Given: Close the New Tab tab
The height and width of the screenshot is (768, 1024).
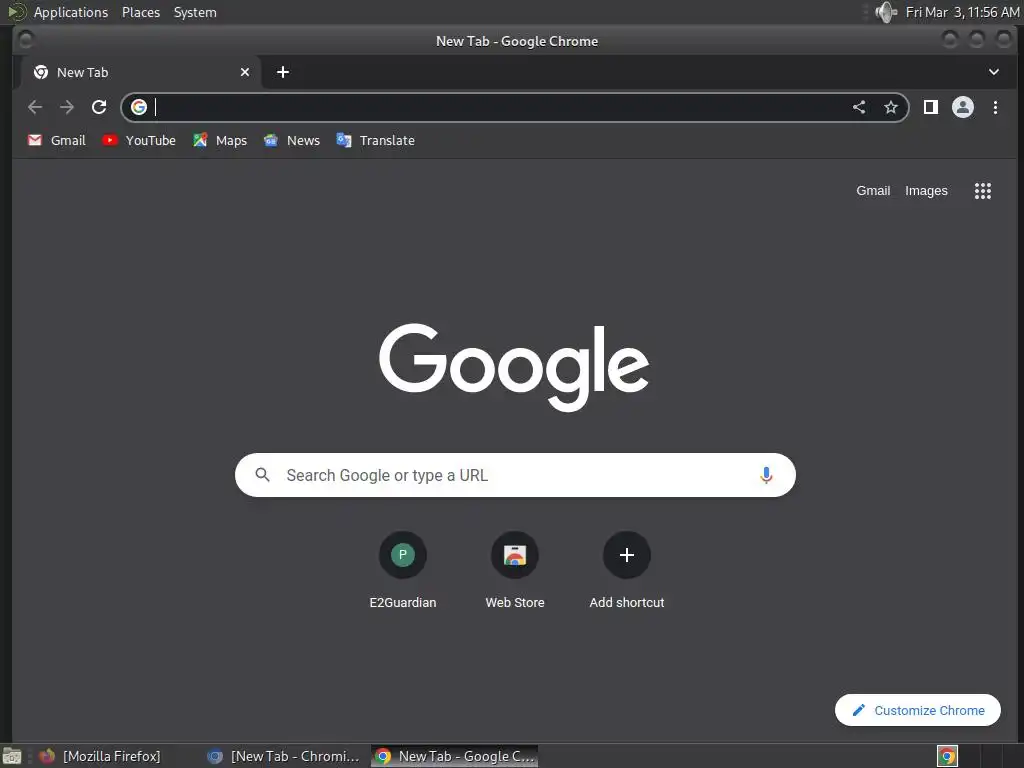Looking at the screenshot, I should tap(245, 72).
